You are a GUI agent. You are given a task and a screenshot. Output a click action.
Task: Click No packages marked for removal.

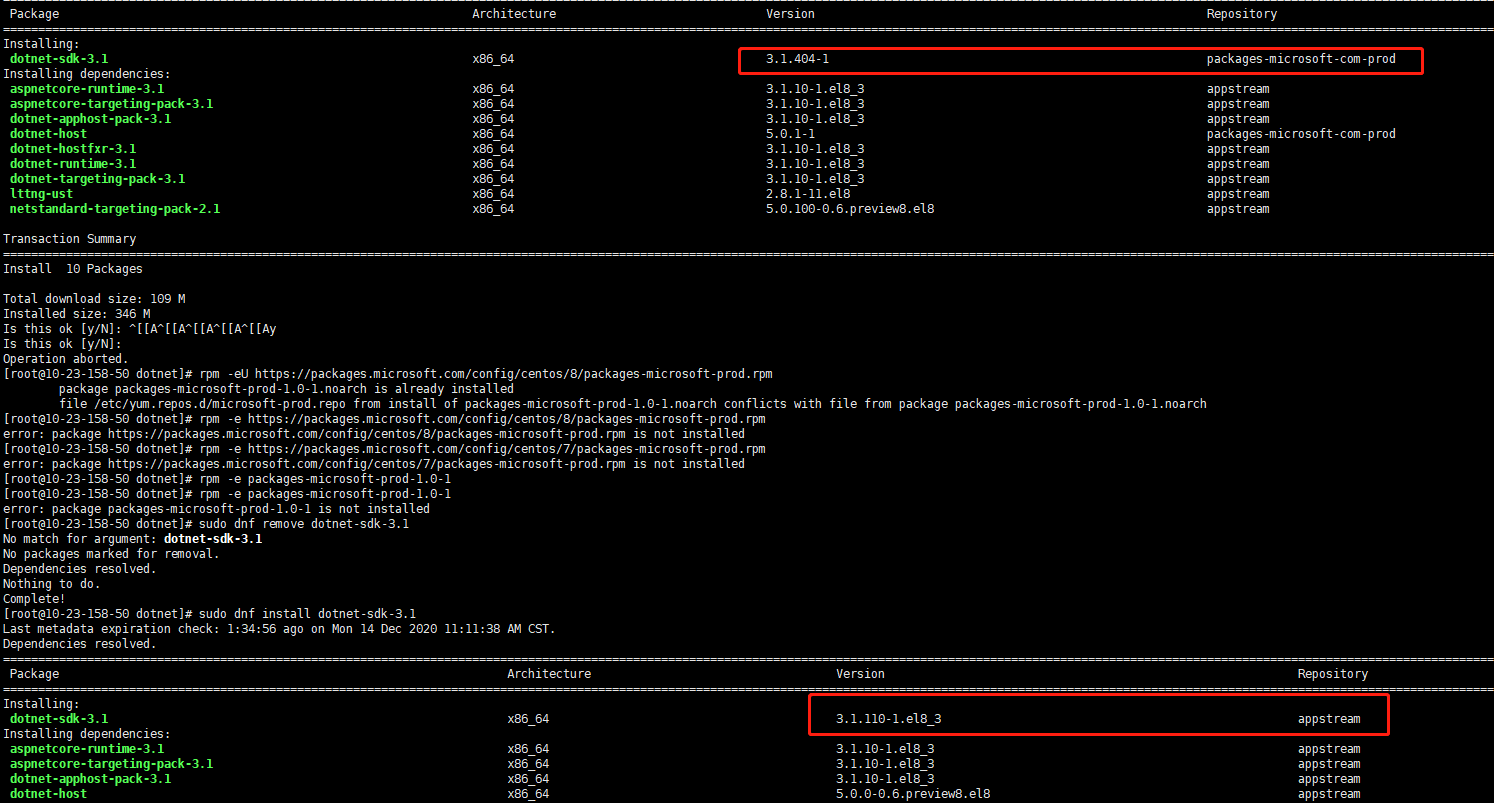coord(111,554)
